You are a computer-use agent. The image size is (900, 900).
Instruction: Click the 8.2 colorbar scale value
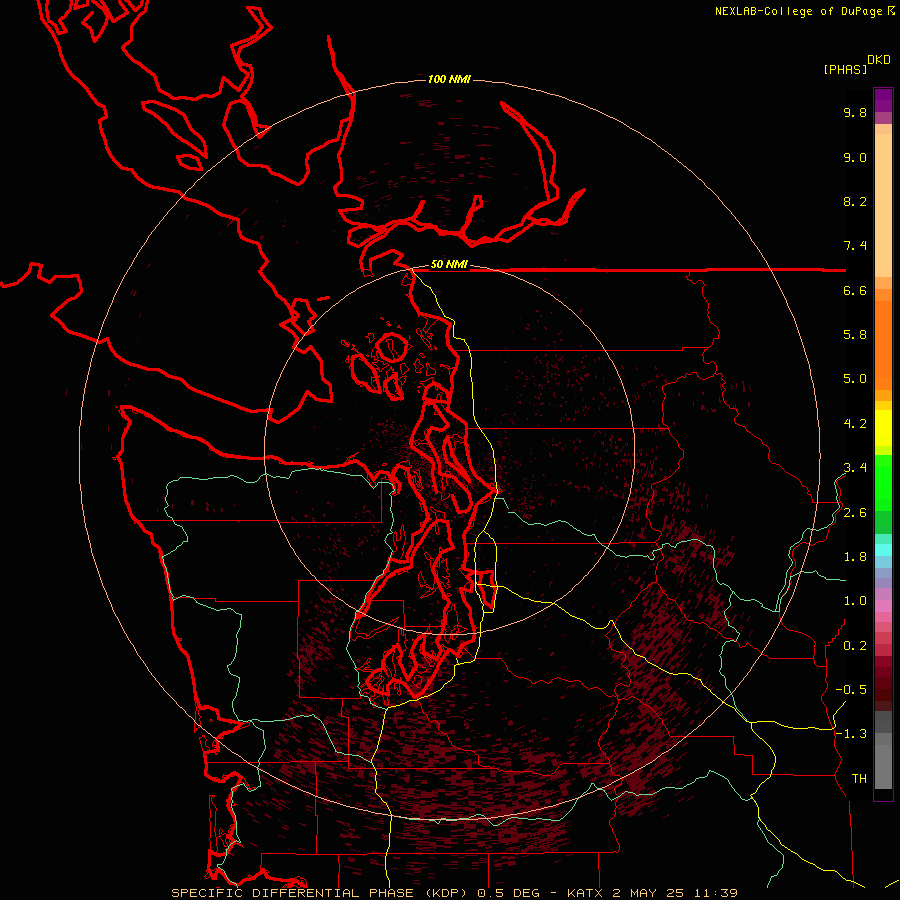pyautogui.click(x=855, y=201)
